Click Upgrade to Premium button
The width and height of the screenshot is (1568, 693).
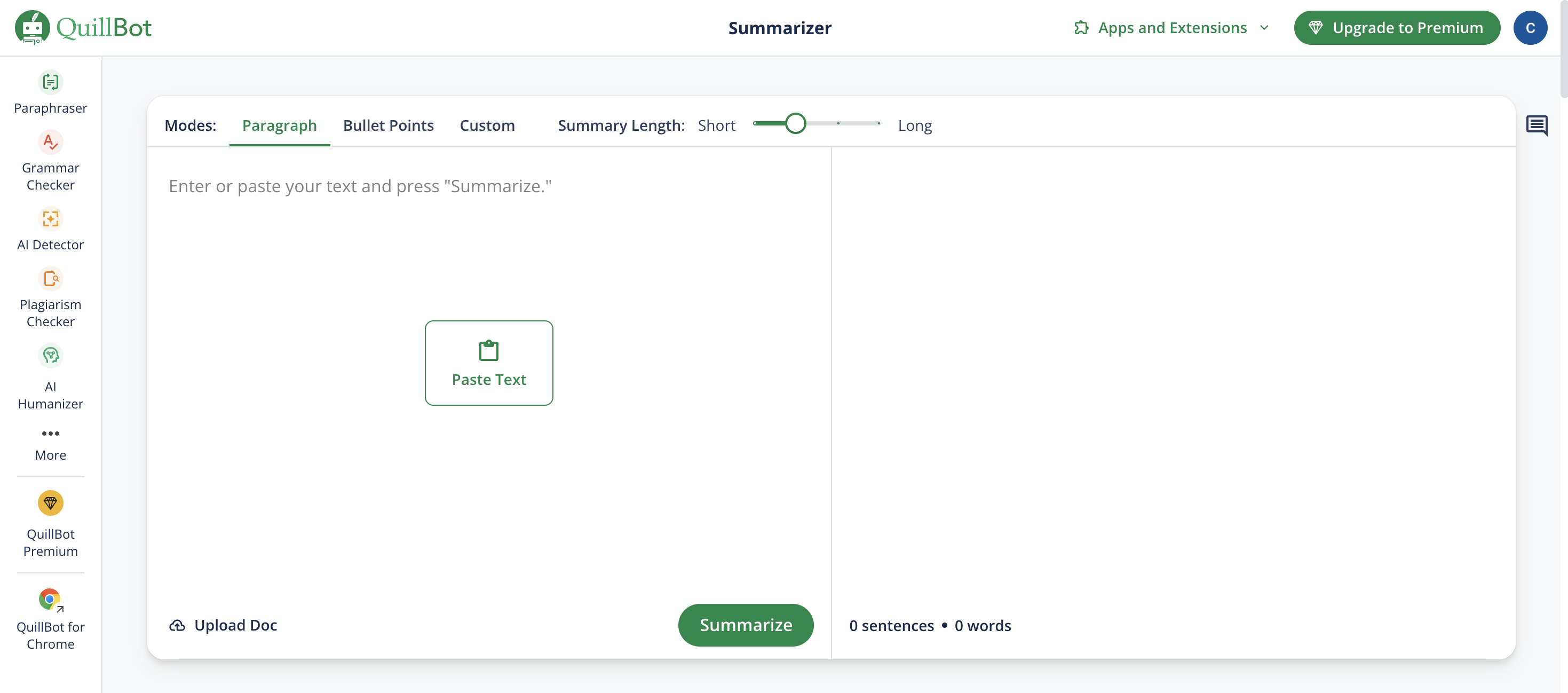coord(1397,28)
